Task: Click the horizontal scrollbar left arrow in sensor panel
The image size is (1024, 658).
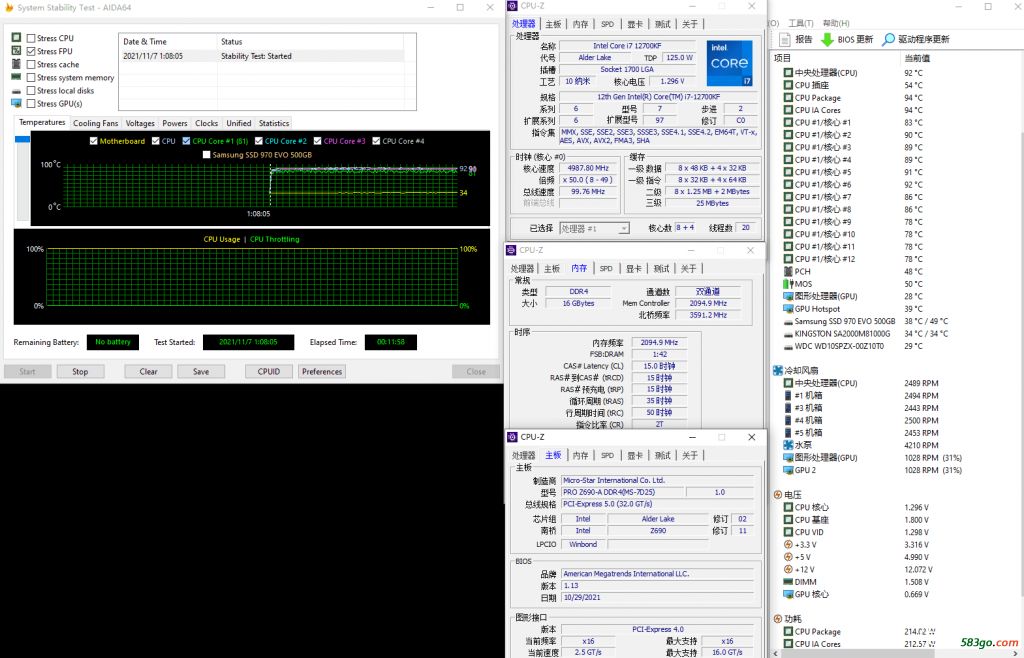Action: click(776, 653)
